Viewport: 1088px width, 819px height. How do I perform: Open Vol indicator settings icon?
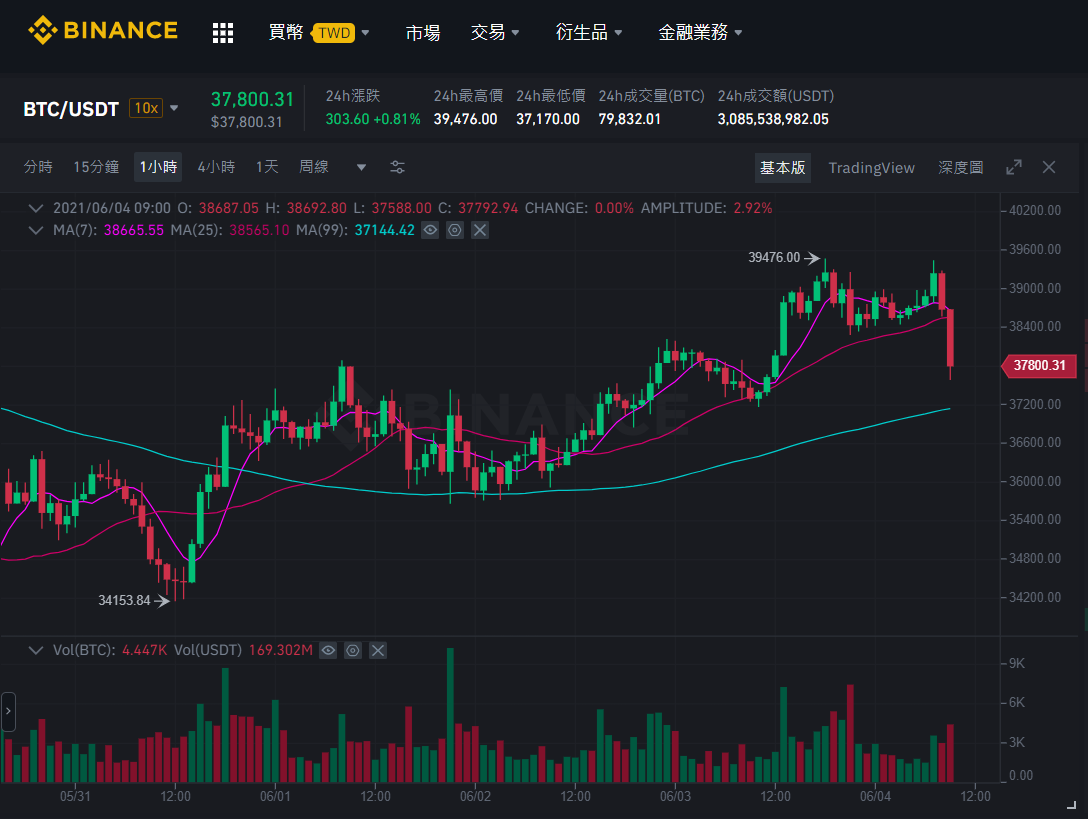(353, 650)
